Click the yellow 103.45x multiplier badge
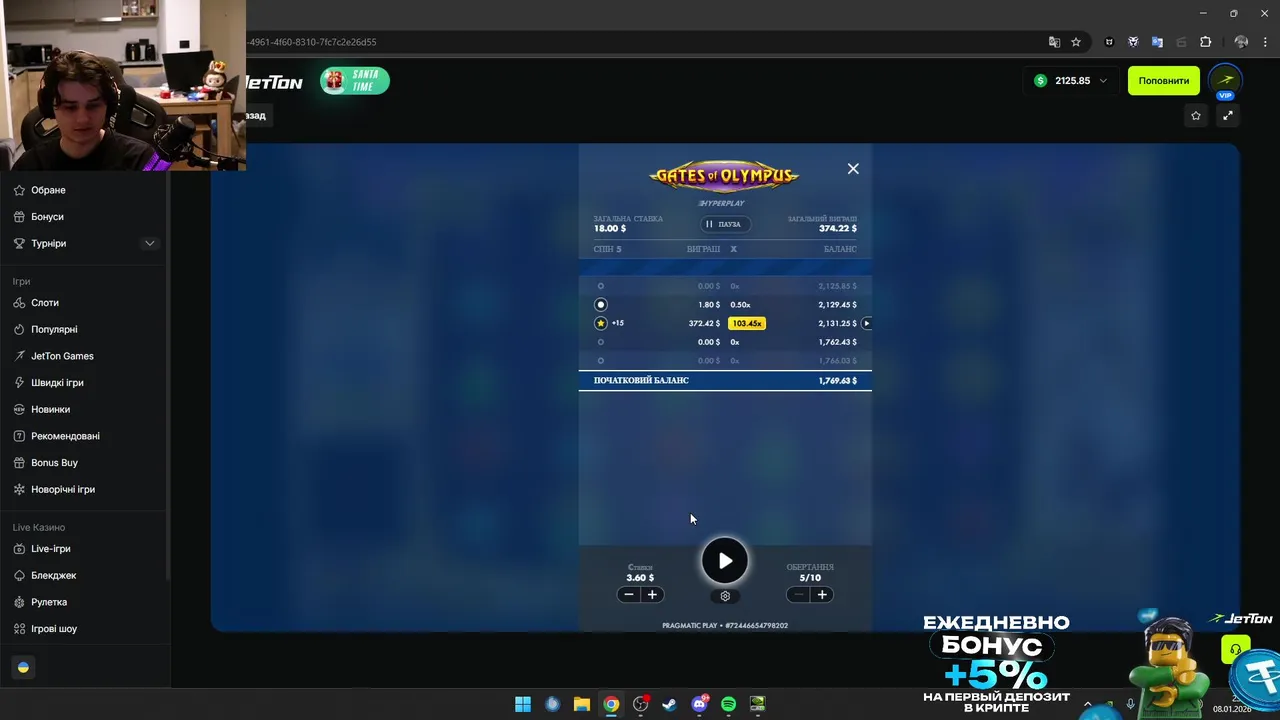Viewport: 1280px width, 720px height. (747, 323)
